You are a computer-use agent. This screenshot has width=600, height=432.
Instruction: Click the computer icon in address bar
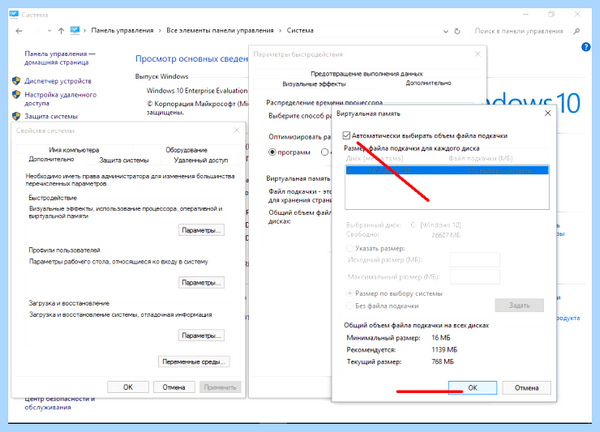tap(75, 30)
